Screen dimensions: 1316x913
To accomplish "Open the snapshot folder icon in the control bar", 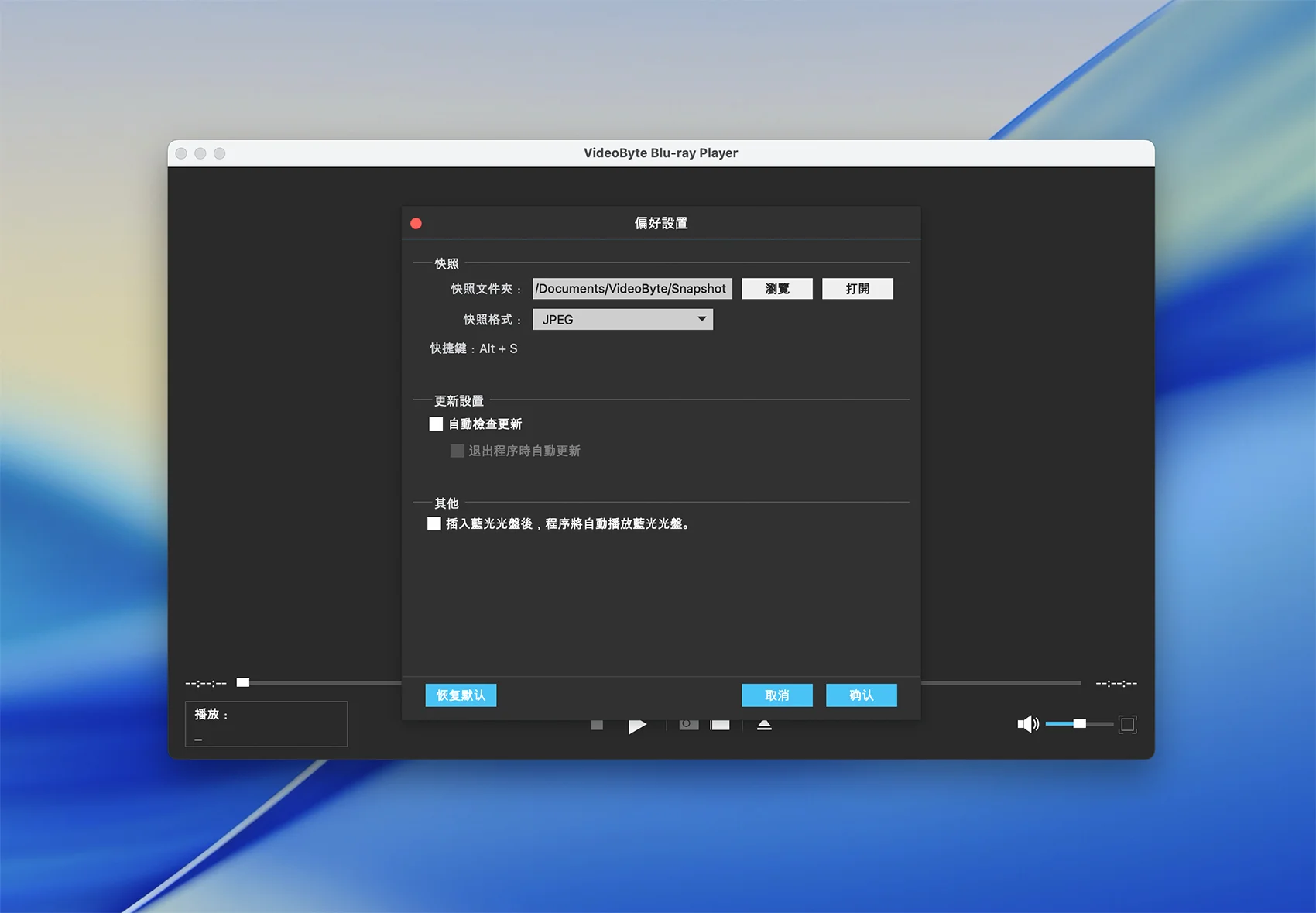I will click(x=720, y=726).
